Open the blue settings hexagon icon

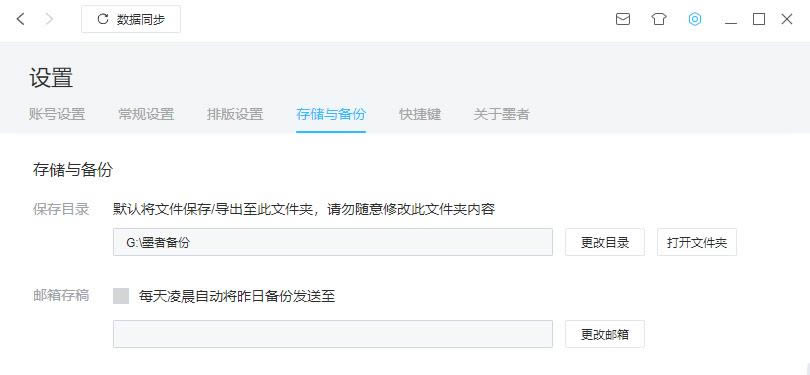[x=695, y=20]
